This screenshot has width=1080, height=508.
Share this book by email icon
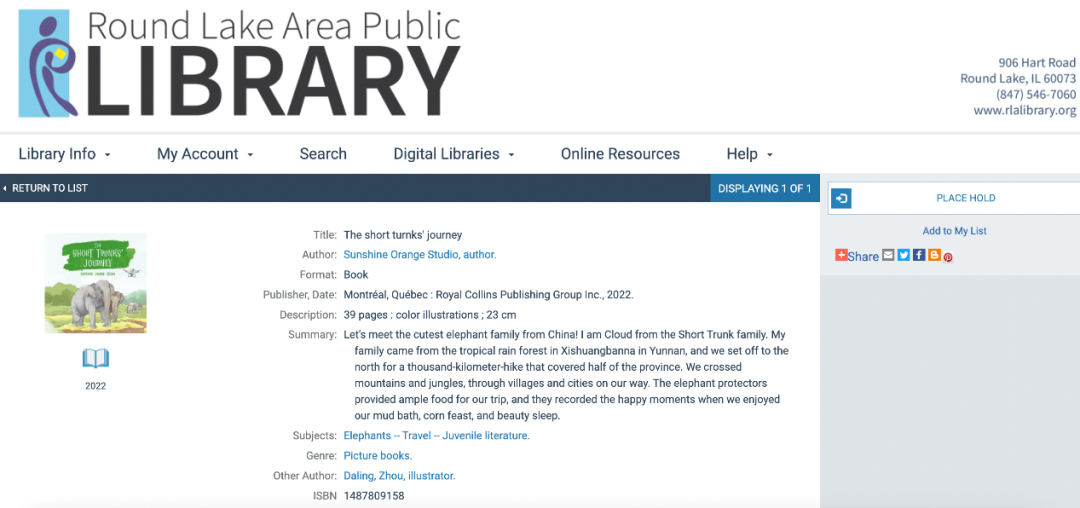pos(888,255)
